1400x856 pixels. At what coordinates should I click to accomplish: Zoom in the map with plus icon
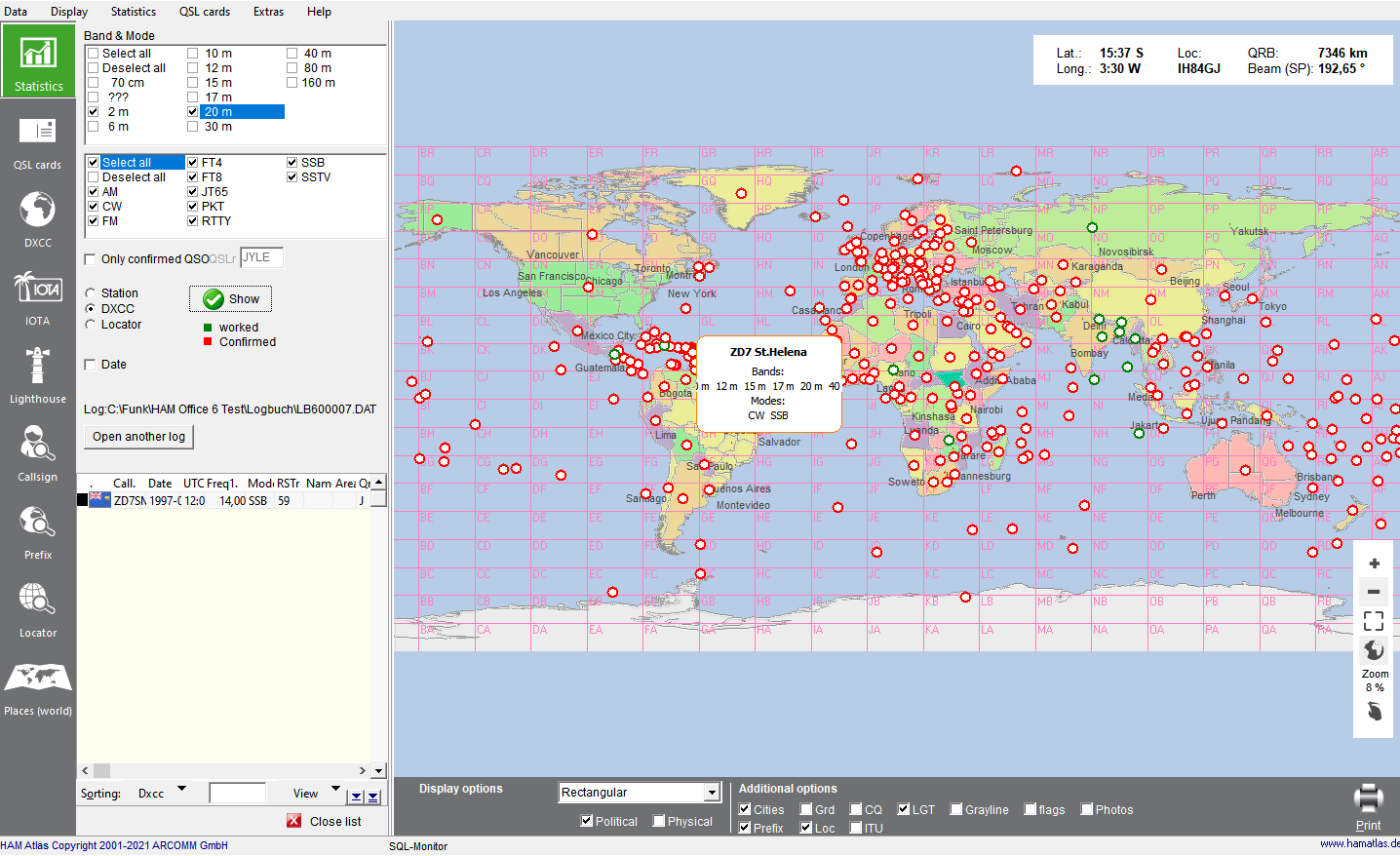pos(1374,564)
